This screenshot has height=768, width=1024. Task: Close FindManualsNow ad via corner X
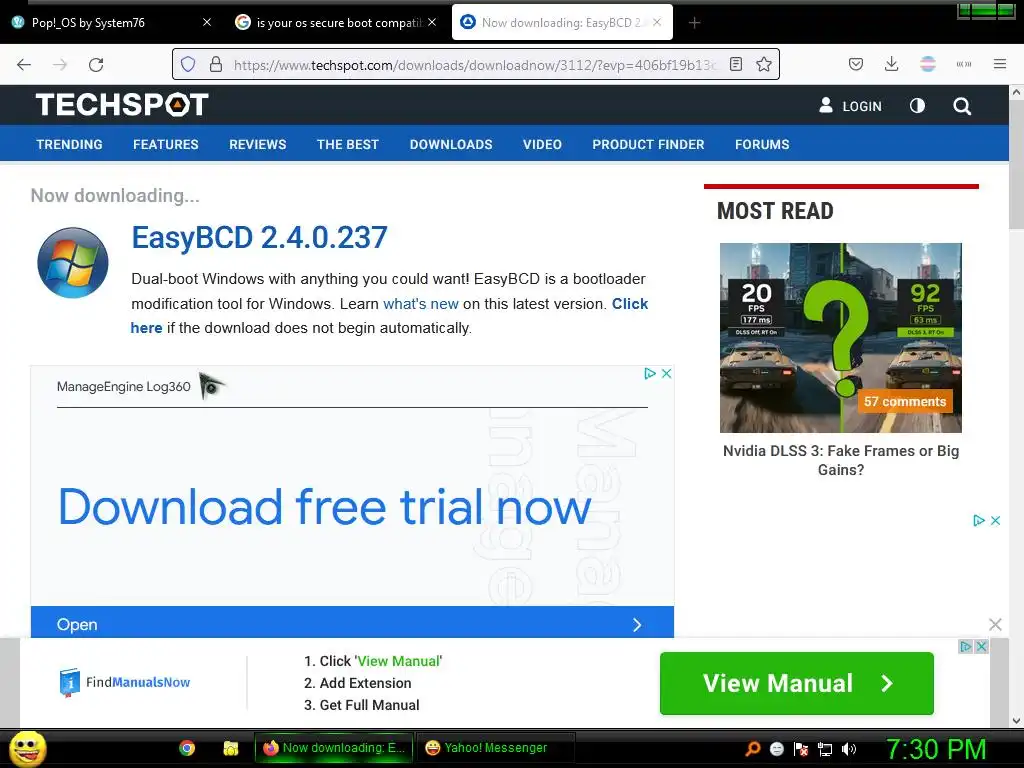click(x=981, y=647)
